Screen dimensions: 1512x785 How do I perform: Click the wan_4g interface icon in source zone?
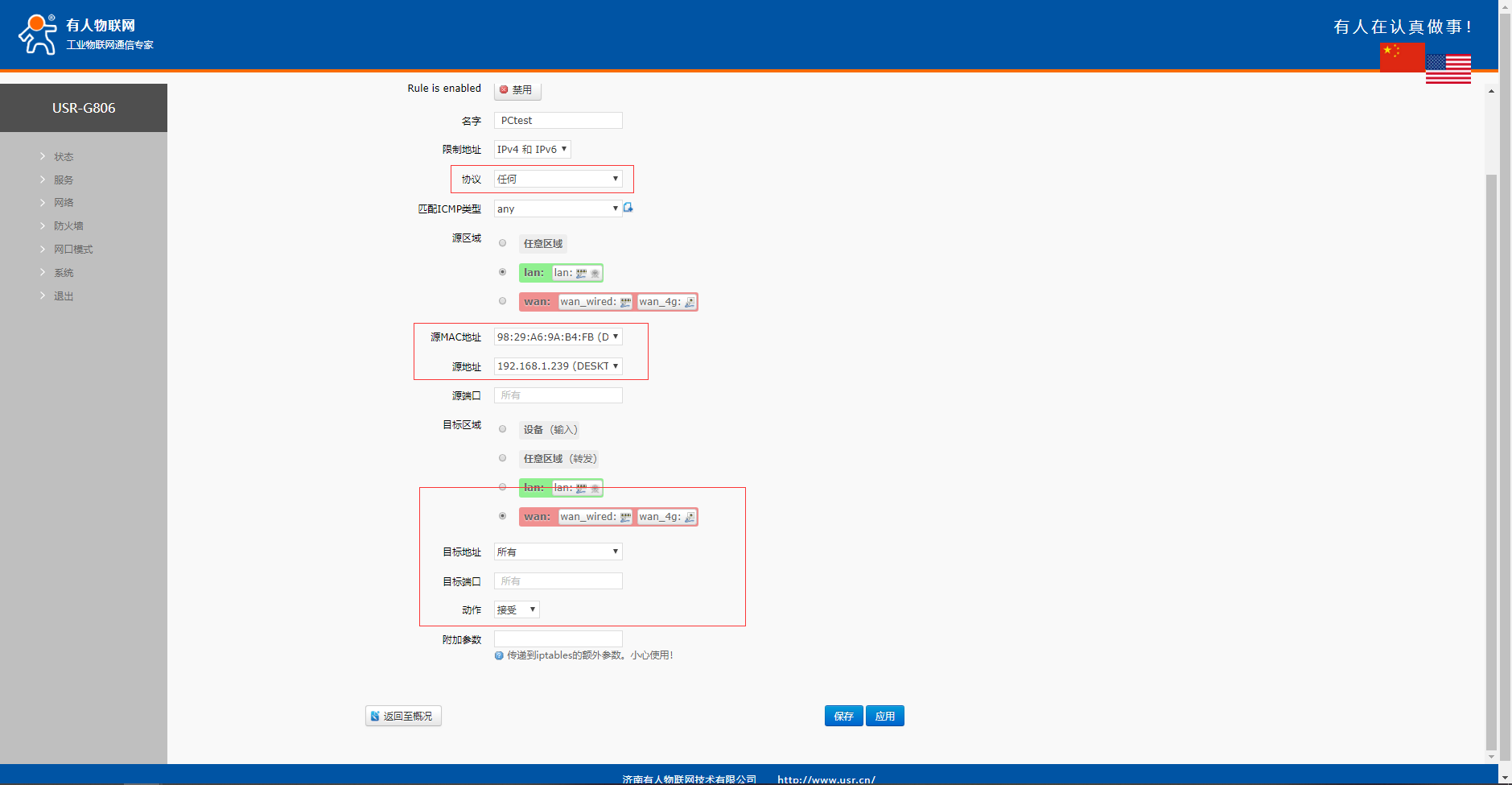point(690,303)
